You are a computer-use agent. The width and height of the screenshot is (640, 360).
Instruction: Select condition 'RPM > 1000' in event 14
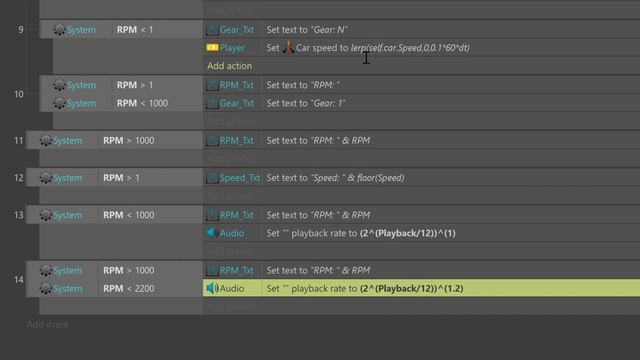(129, 271)
